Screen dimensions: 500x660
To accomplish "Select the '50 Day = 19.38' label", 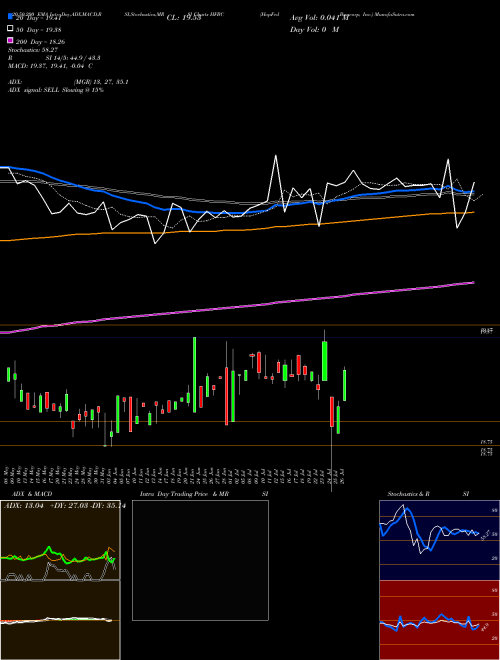I will coord(39,30).
